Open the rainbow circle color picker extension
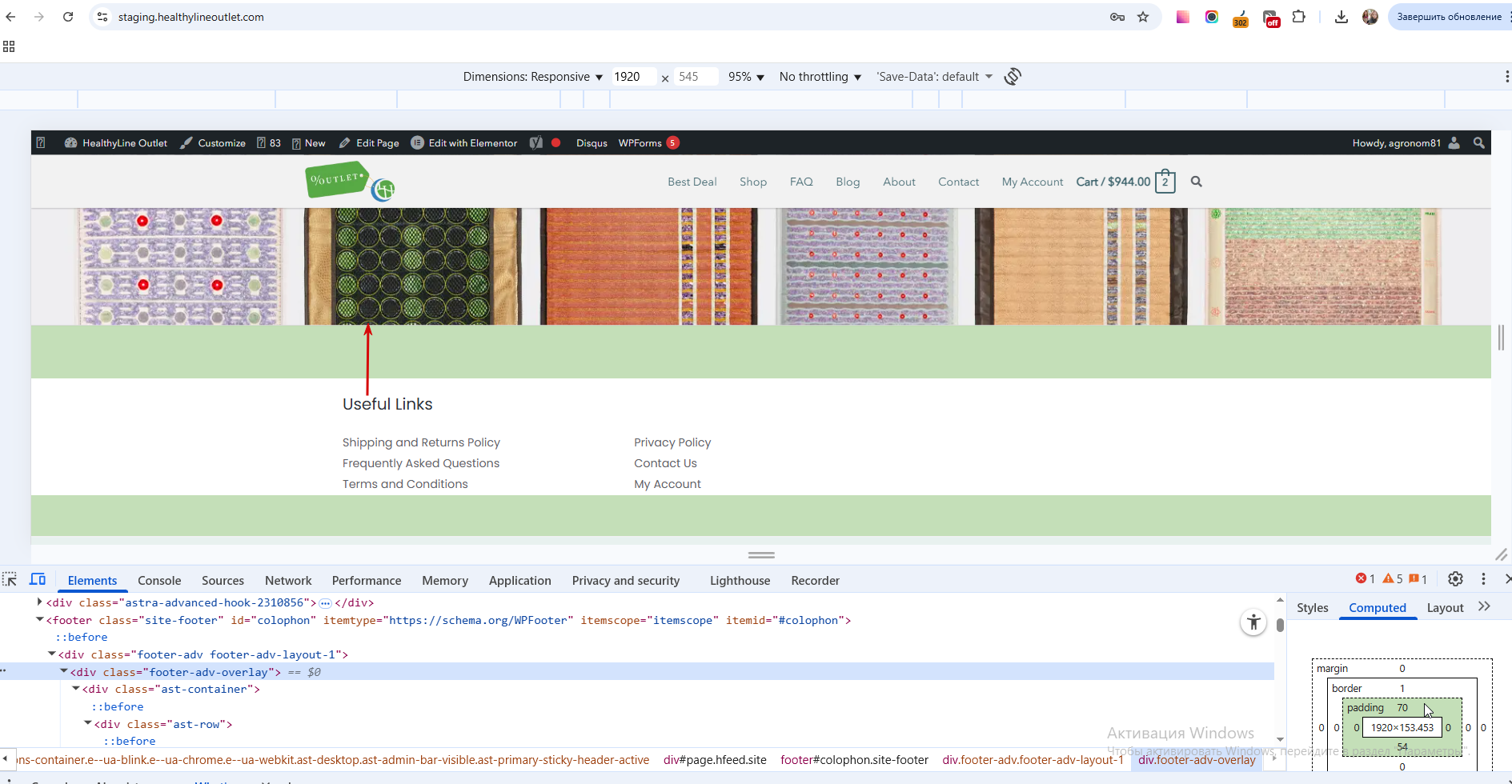Screen dimensions: 1512x784 (1212, 17)
